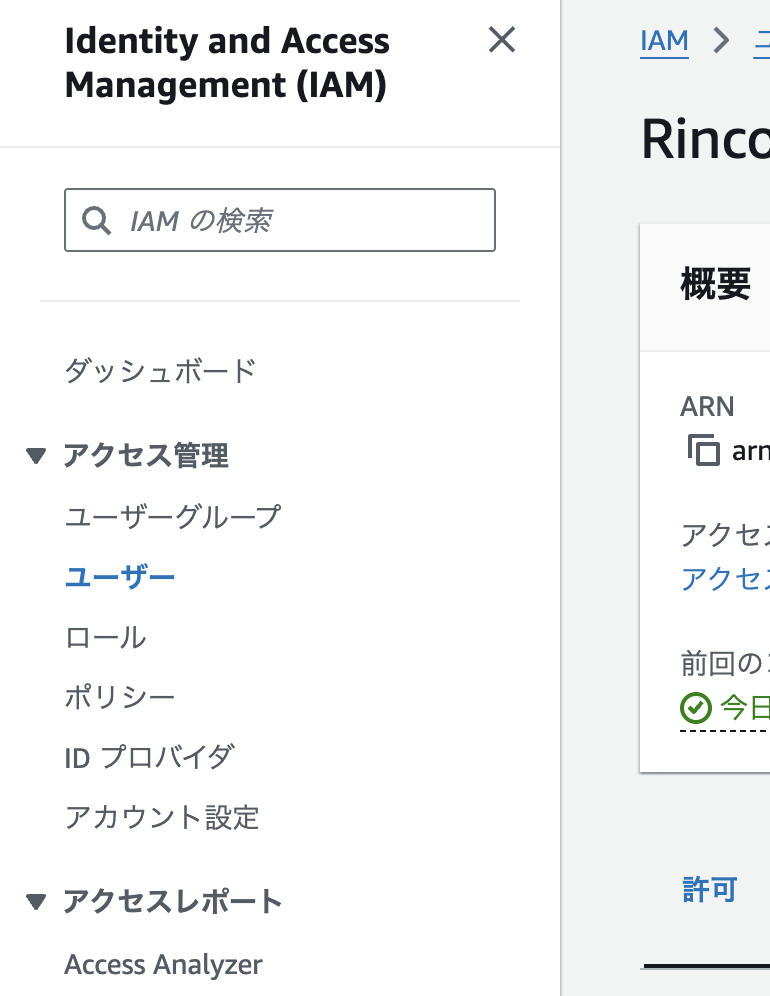Close the IAM navigation panel

coord(501,41)
